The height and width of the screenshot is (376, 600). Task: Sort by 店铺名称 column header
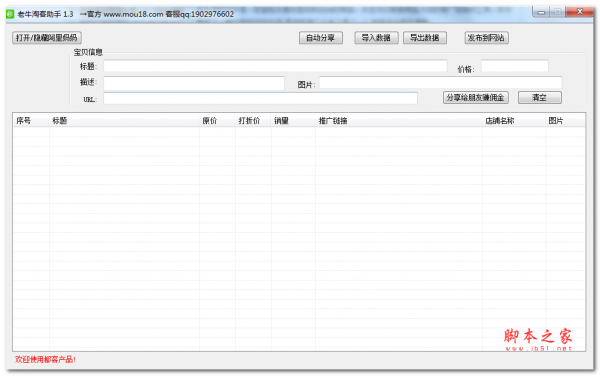click(x=514, y=120)
